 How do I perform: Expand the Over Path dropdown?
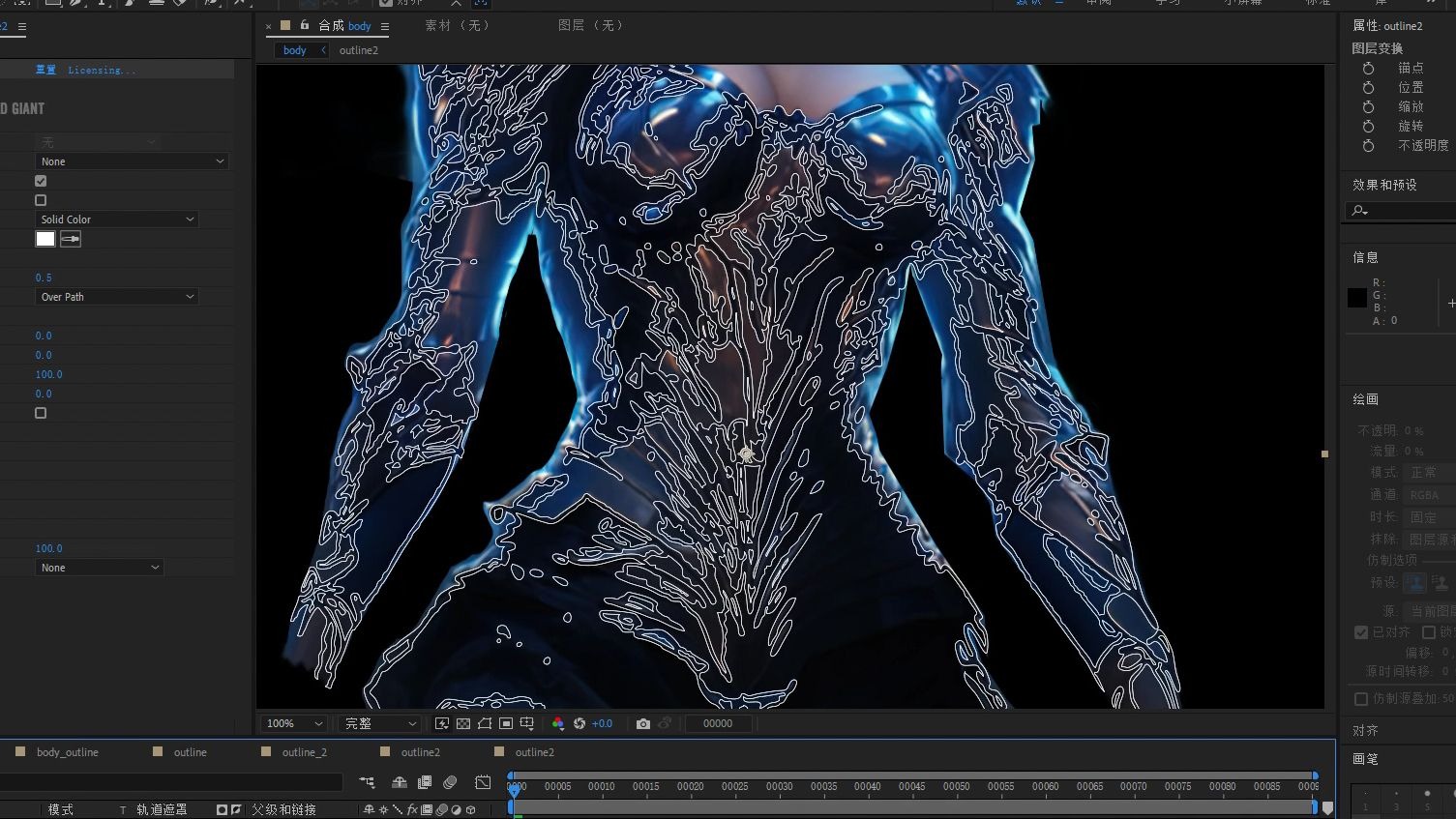pyautogui.click(x=116, y=296)
